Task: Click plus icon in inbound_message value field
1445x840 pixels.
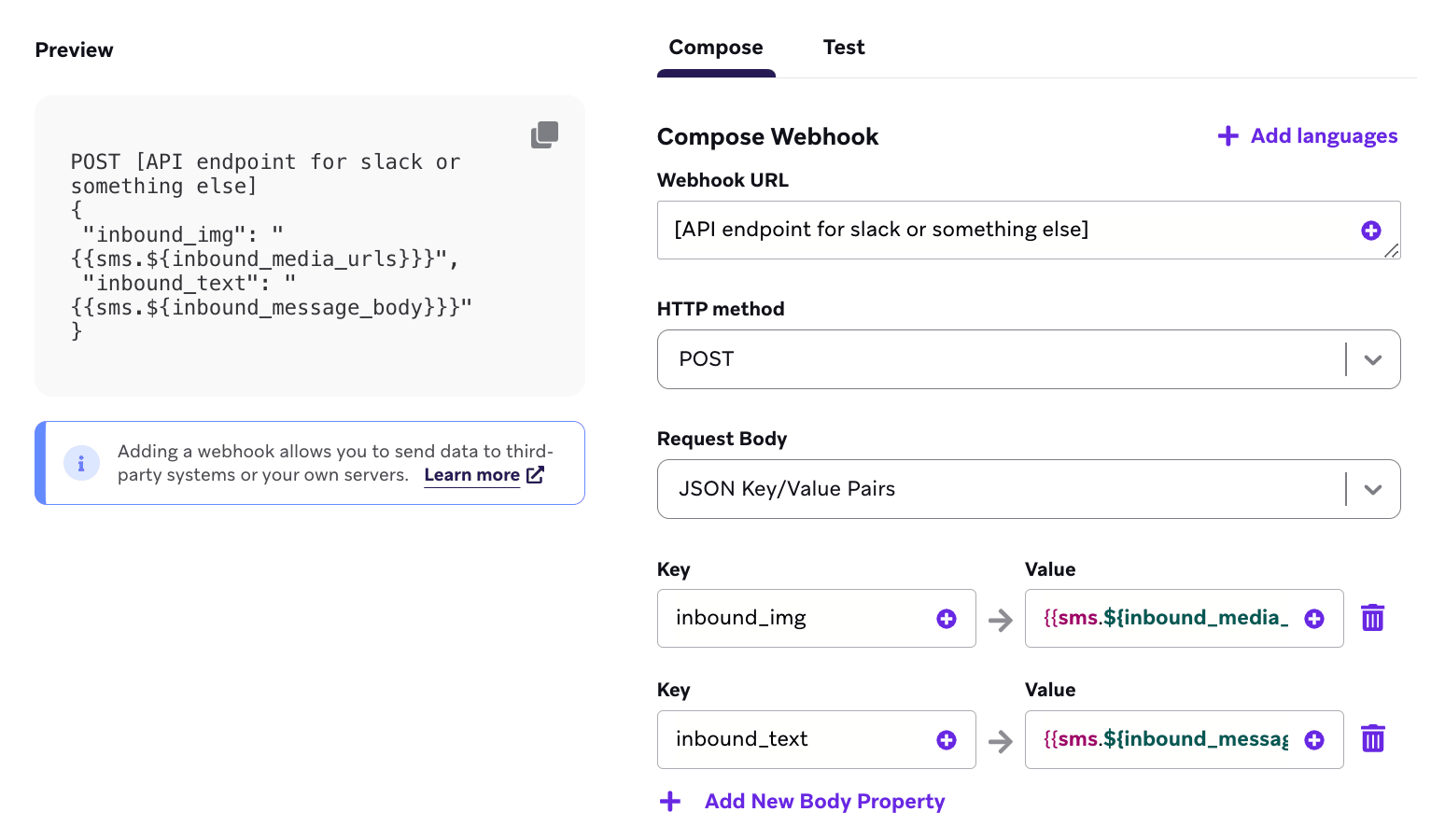Action: [x=1313, y=740]
